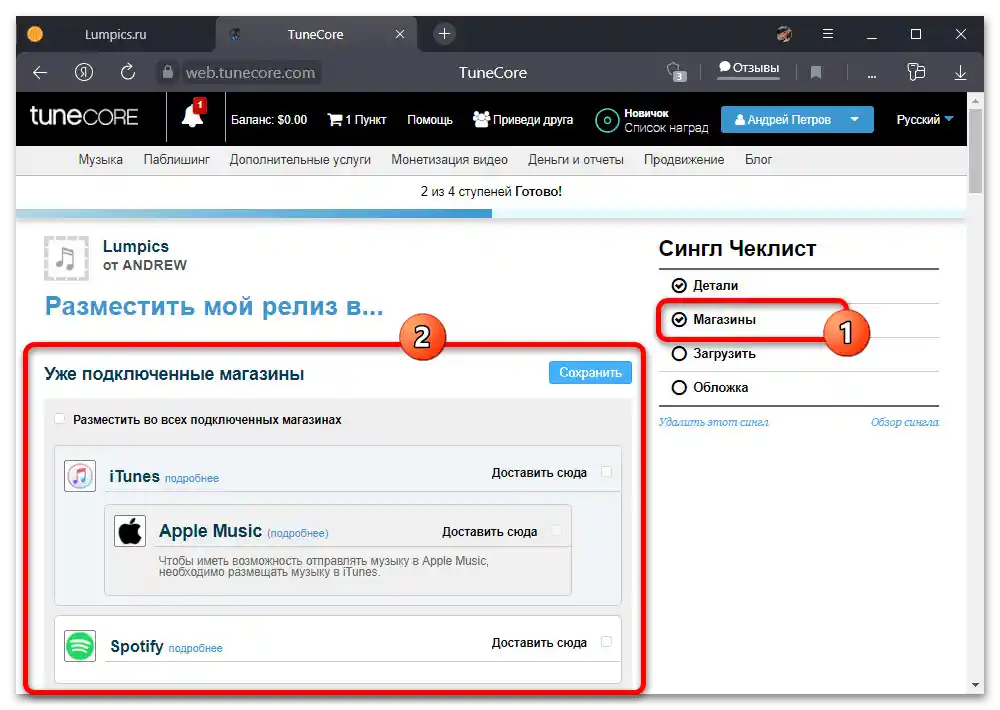Click iTunes подробнее link
This screenshot has width=1000, height=710.
[x=192, y=478]
